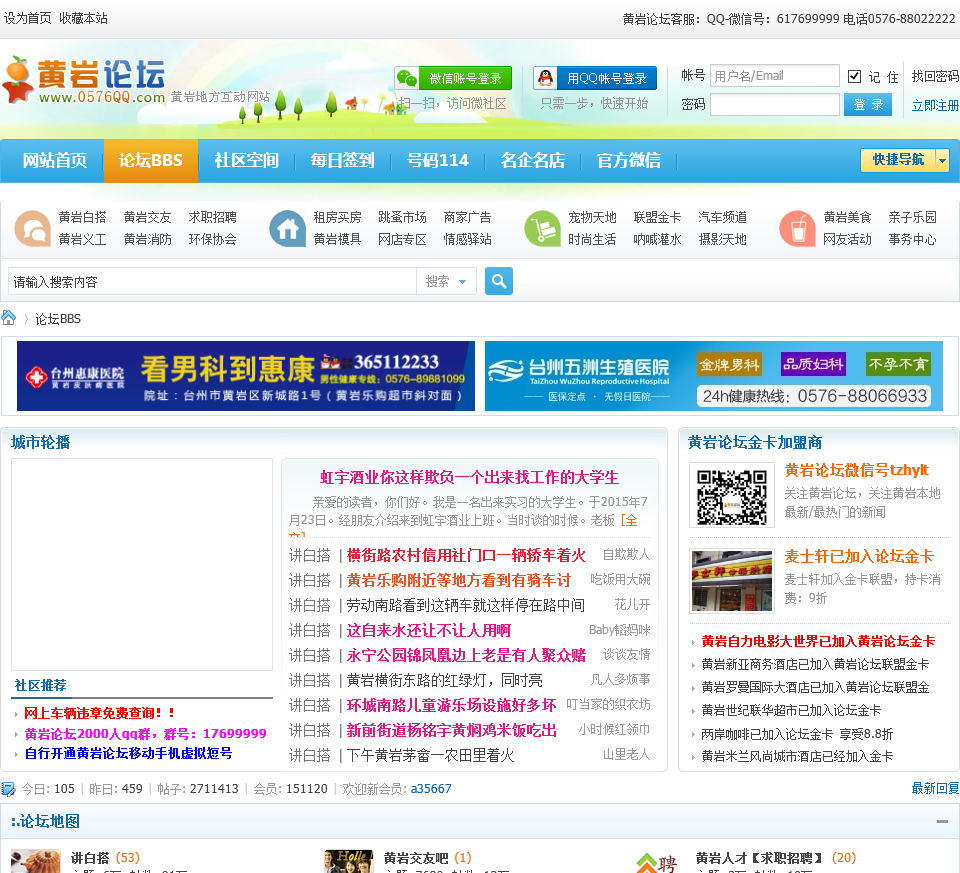Screen dimensions: 960x873
Task: Collapse the 论坛地图 section
Action: pyautogui.click(x=942, y=821)
